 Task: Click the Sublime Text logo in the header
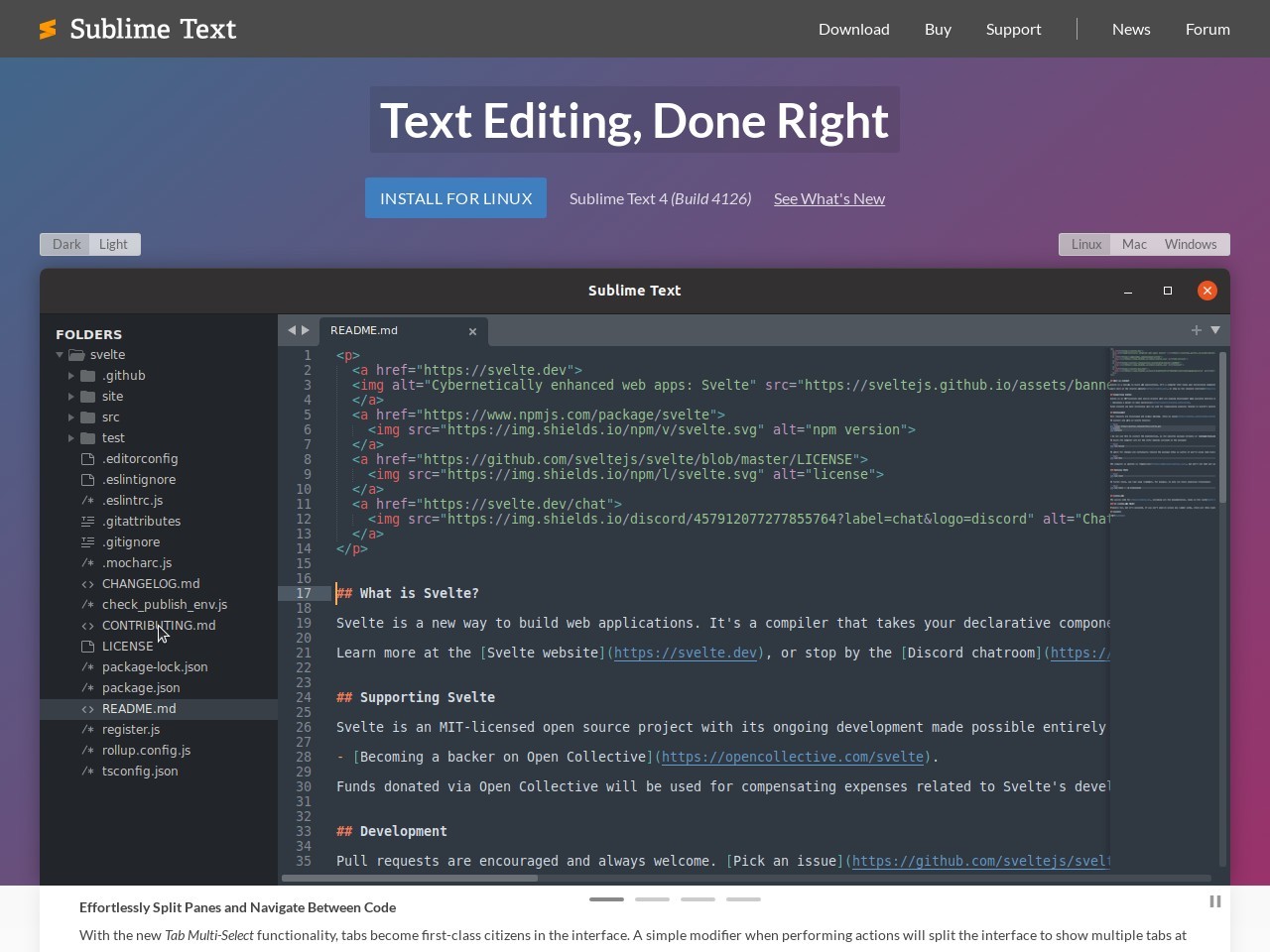137,29
